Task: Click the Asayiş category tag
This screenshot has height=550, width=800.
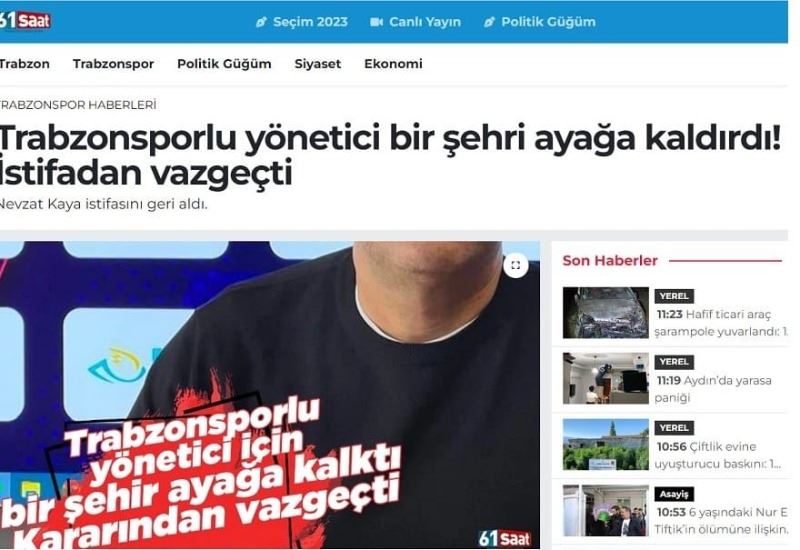Action: tap(673, 494)
